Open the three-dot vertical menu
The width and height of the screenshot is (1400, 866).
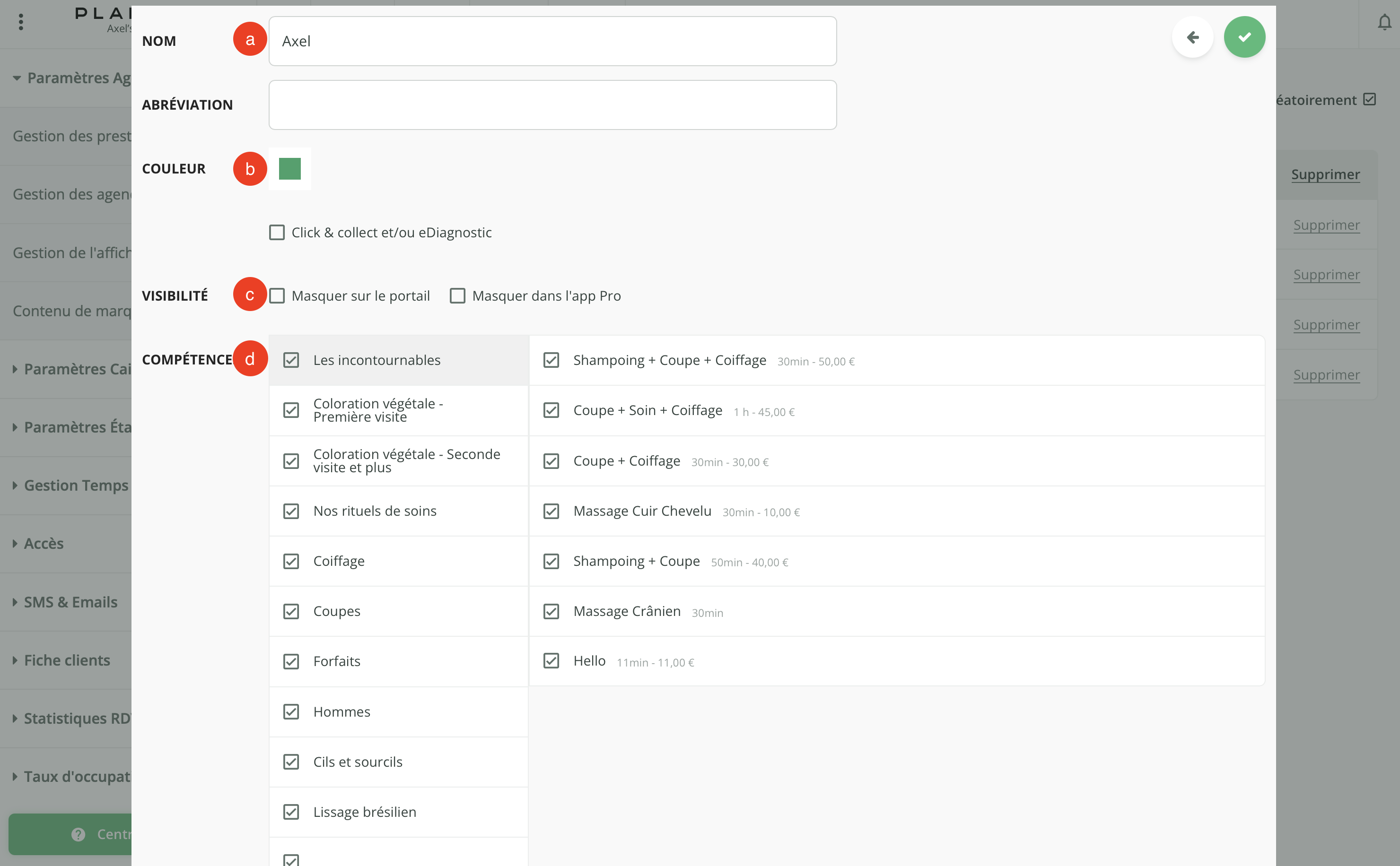(21, 22)
